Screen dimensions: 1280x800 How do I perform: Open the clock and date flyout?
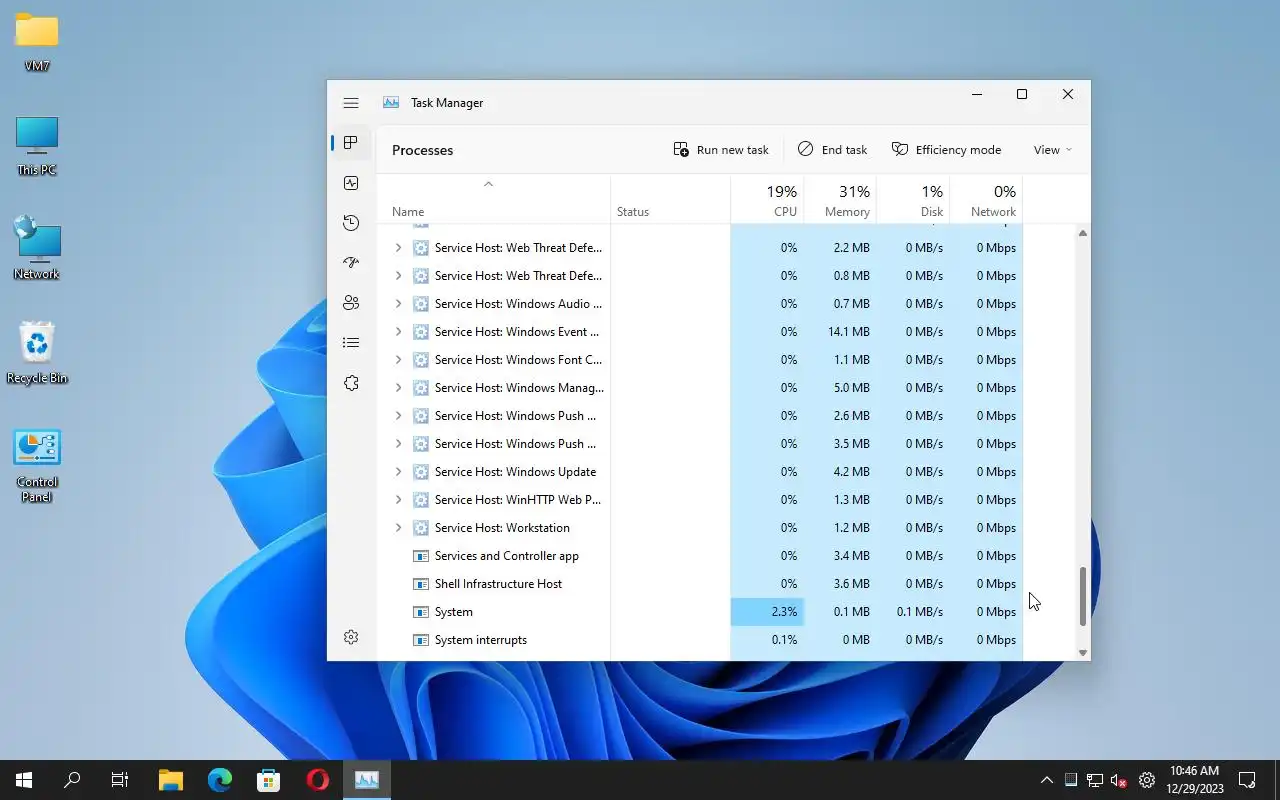pos(1194,780)
